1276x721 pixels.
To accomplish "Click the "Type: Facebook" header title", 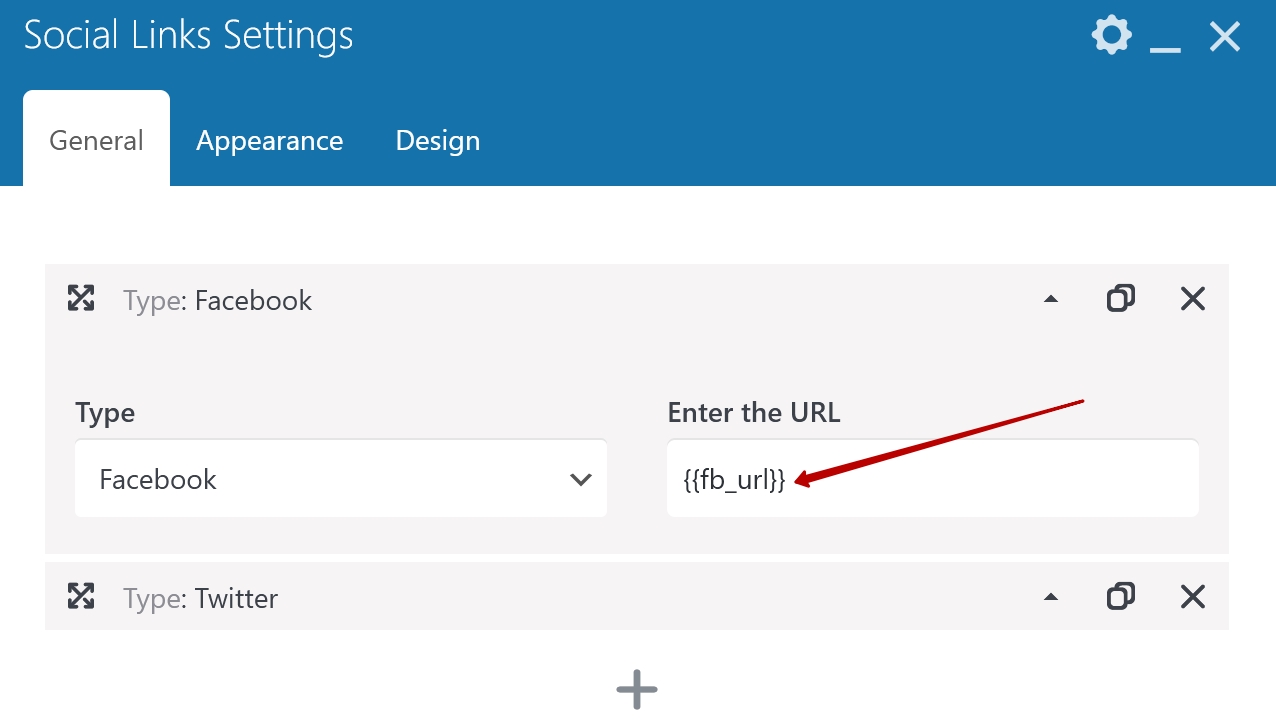I will pos(217,300).
